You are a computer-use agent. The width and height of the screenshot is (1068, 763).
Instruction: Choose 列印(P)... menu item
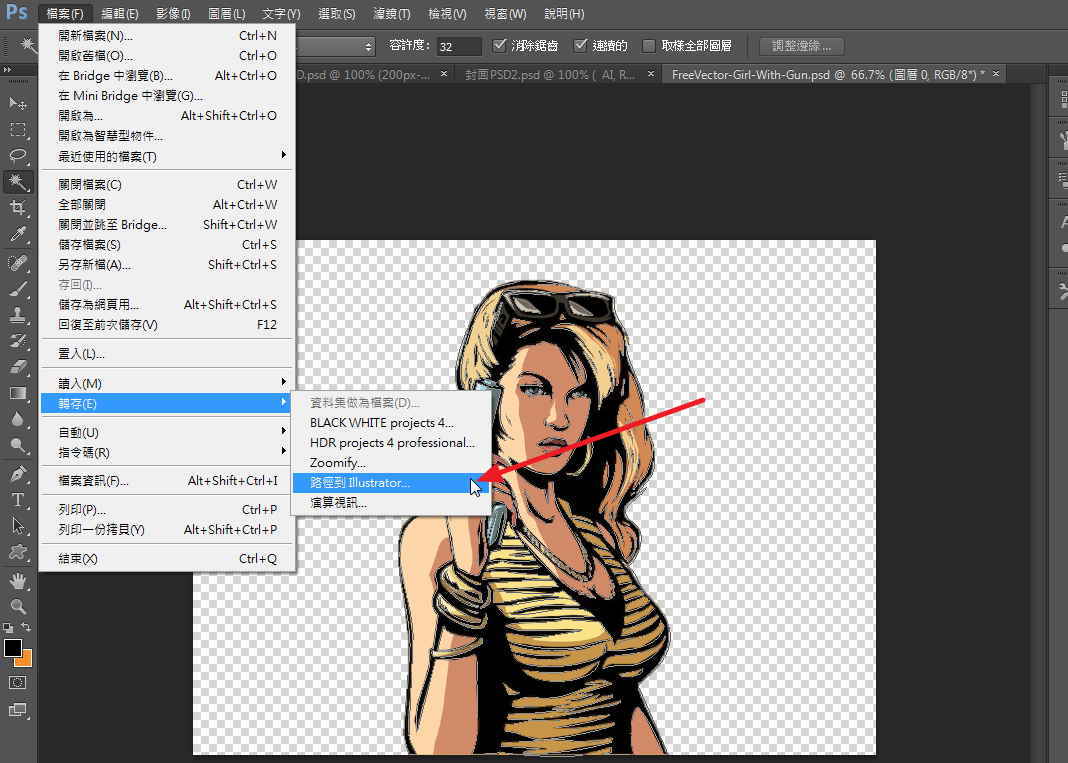click(167, 509)
